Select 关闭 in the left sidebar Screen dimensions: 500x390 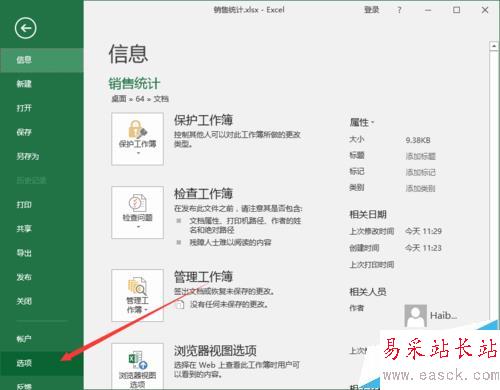[42, 301]
